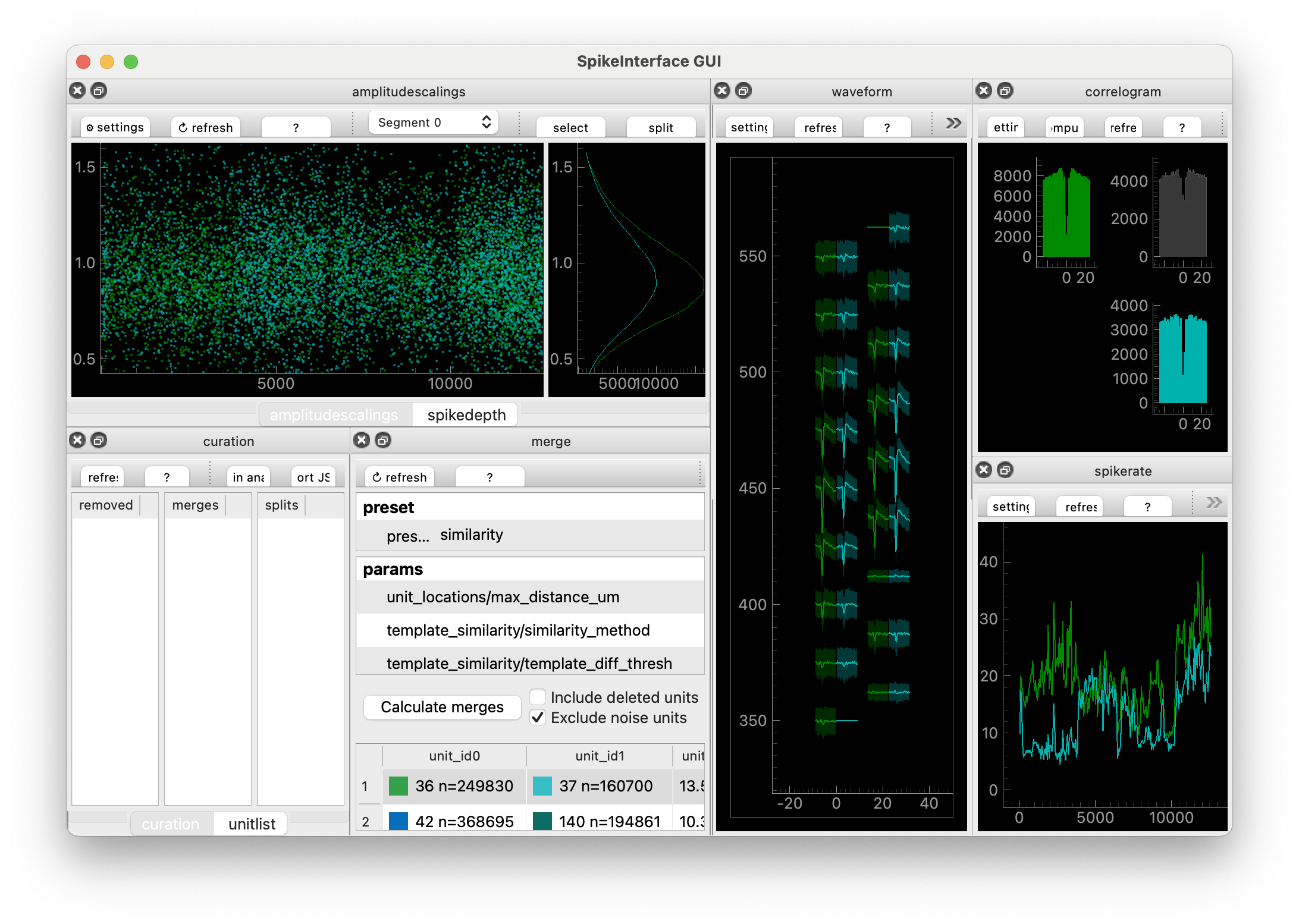Viewport: 1299px width, 924px height.
Task: Click the teal color swatch for unit 140
Action: click(542, 821)
